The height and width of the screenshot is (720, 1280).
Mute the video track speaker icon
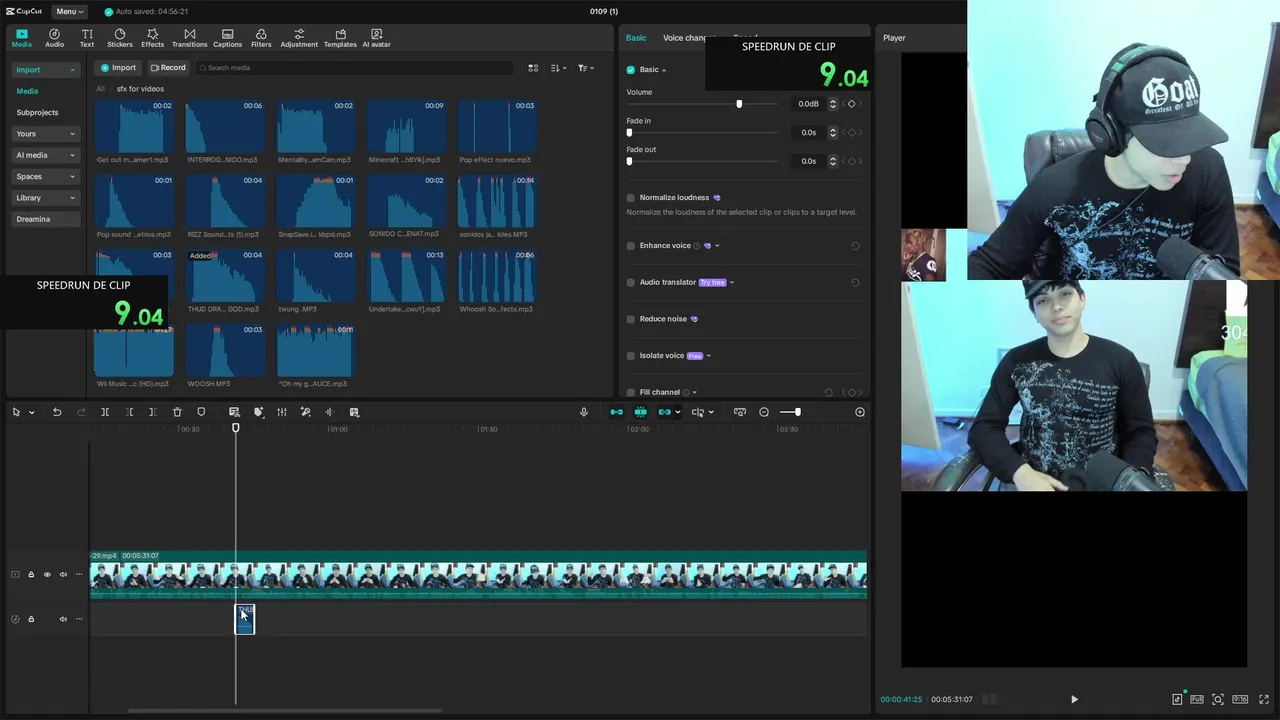click(x=63, y=574)
